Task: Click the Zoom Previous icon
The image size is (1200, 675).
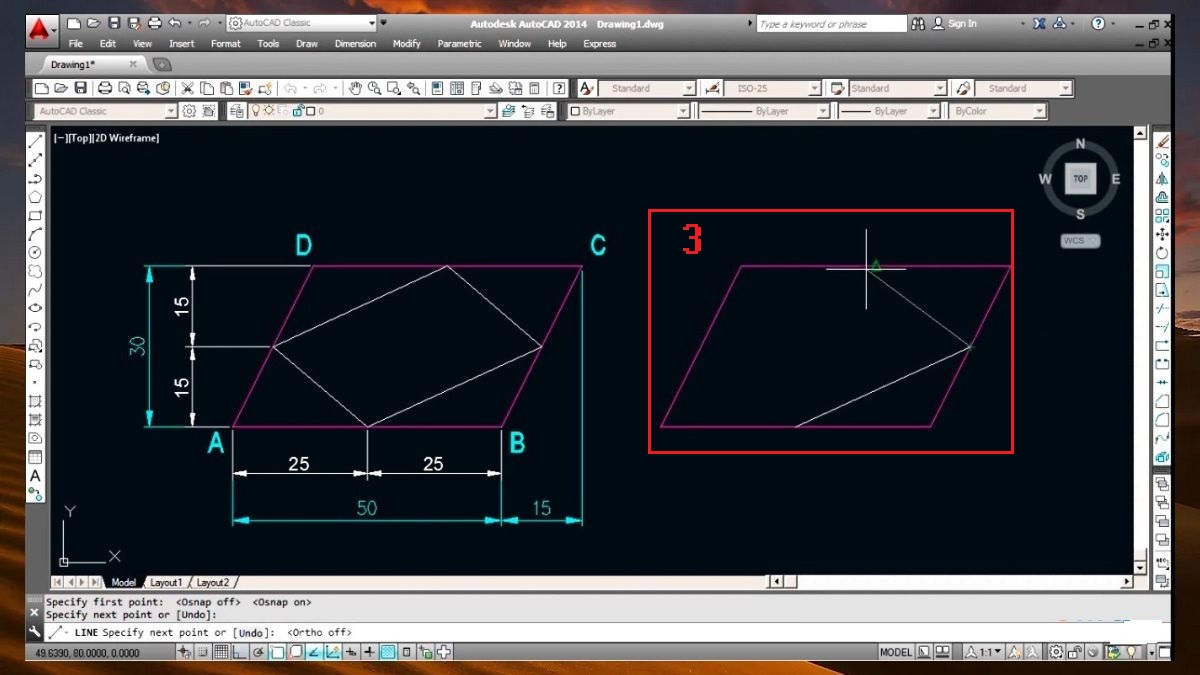Action: point(413,88)
